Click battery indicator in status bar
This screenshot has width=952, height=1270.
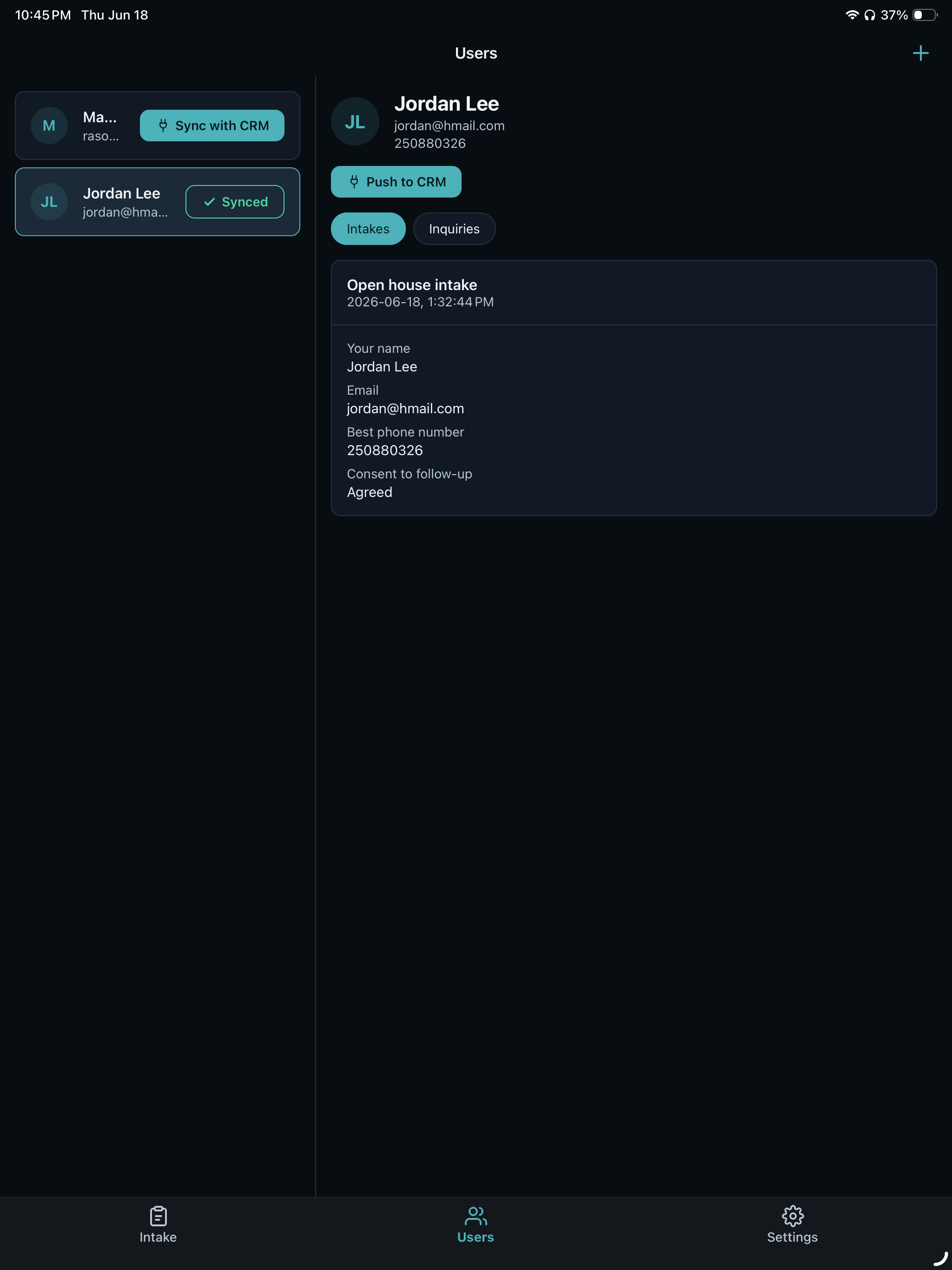pyautogui.click(x=925, y=15)
